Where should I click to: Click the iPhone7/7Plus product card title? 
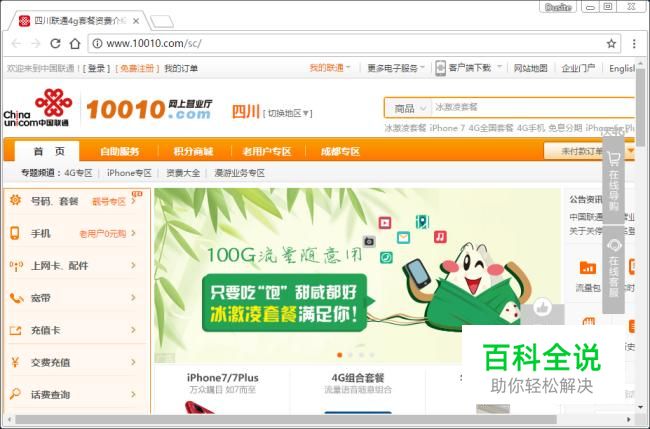pos(223,378)
